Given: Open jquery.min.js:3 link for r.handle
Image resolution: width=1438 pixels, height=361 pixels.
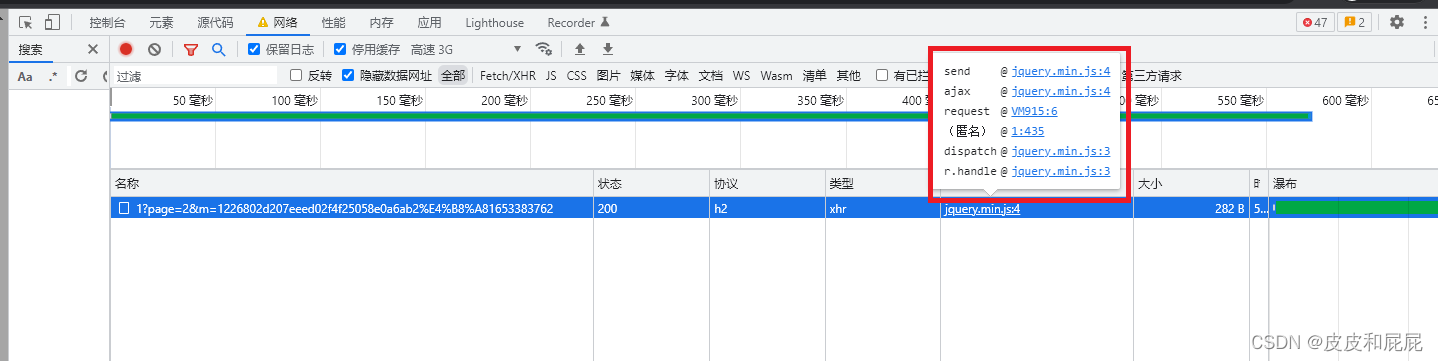Looking at the screenshot, I should [x=1061, y=171].
